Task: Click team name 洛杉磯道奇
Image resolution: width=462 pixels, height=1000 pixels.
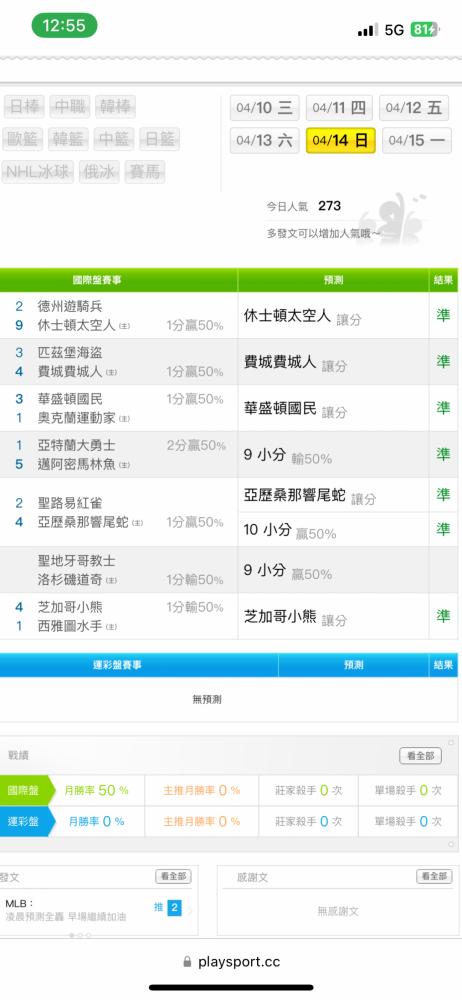Action: (70, 580)
